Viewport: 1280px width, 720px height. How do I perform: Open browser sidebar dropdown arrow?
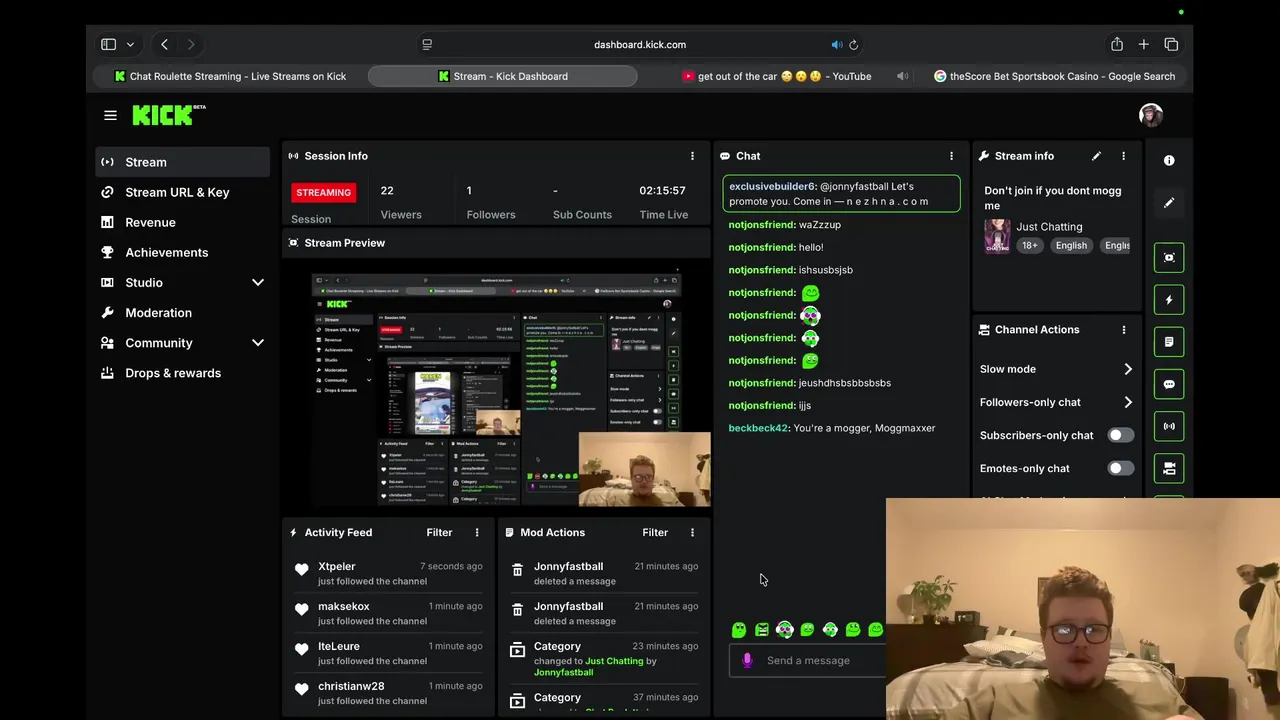(x=130, y=45)
